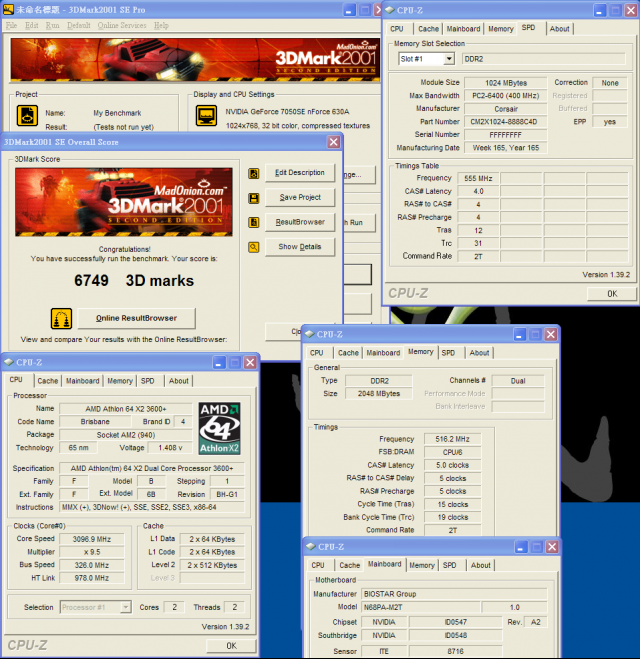
Task: Switch to Cache tab in CPU window
Action: pyautogui.click(x=47, y=381)
